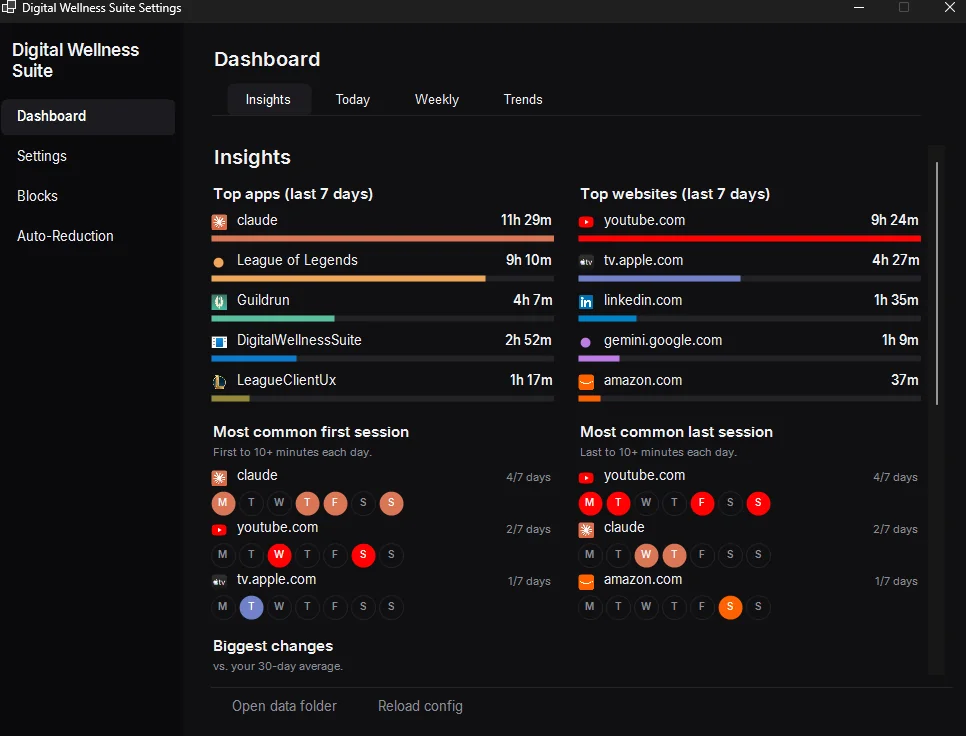Click the gemini.google.com purple dot icon
The height and width of the screenshot is (736, 966).
pyautogui.click(x=586, y=342)
